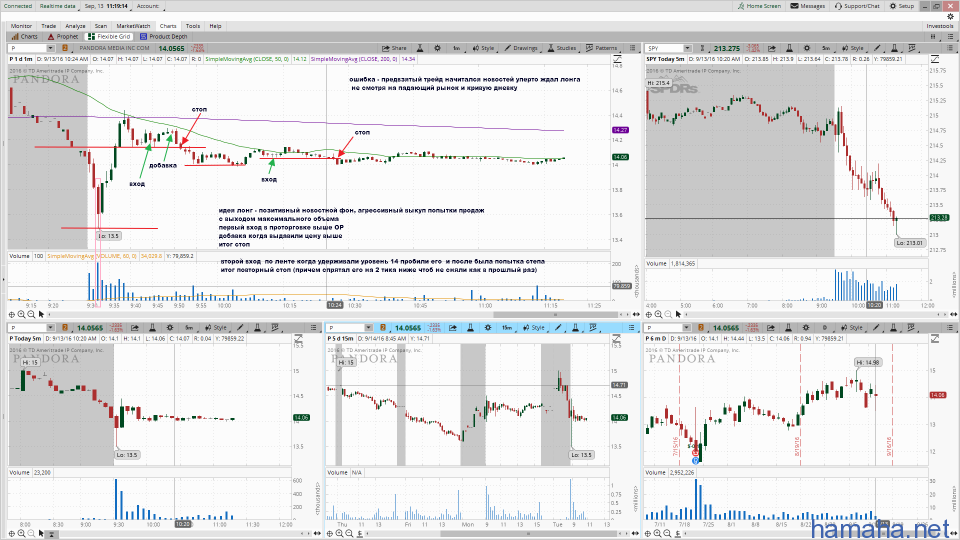Screen dimensions: 960x540
Task: Zoom in on the P Today 5m chart
Action: pos(21,533)
